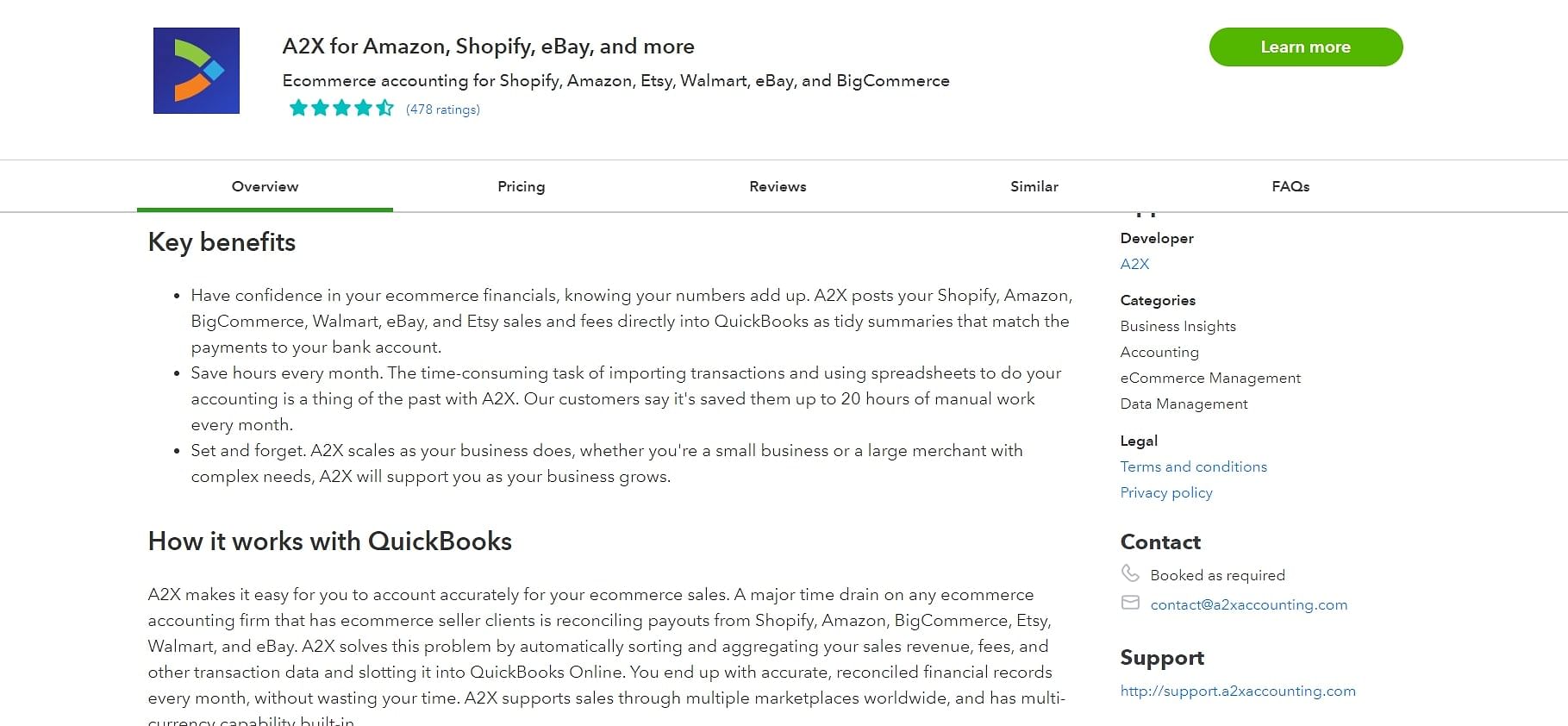This screenshot has width=1568, height=726.
Task: Open the 478 ratings link
Action: pyautogui.click(x=443, y=110)
